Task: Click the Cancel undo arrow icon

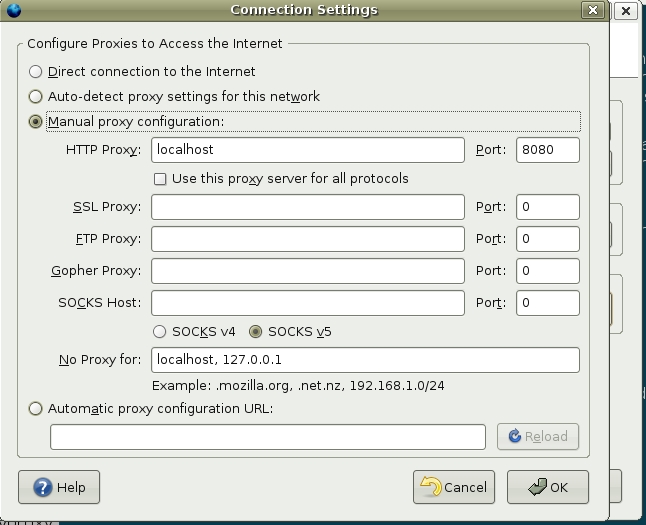Action: coord(431,487)
